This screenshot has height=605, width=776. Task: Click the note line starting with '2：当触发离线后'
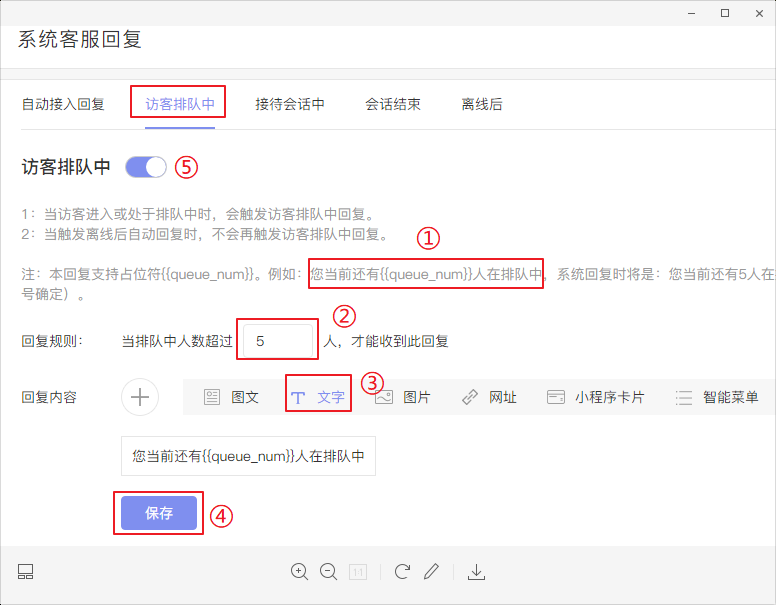coord(206,234)
